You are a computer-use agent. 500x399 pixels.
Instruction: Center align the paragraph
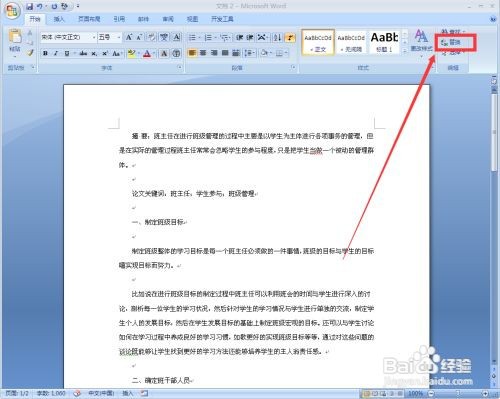click(203, 53)
